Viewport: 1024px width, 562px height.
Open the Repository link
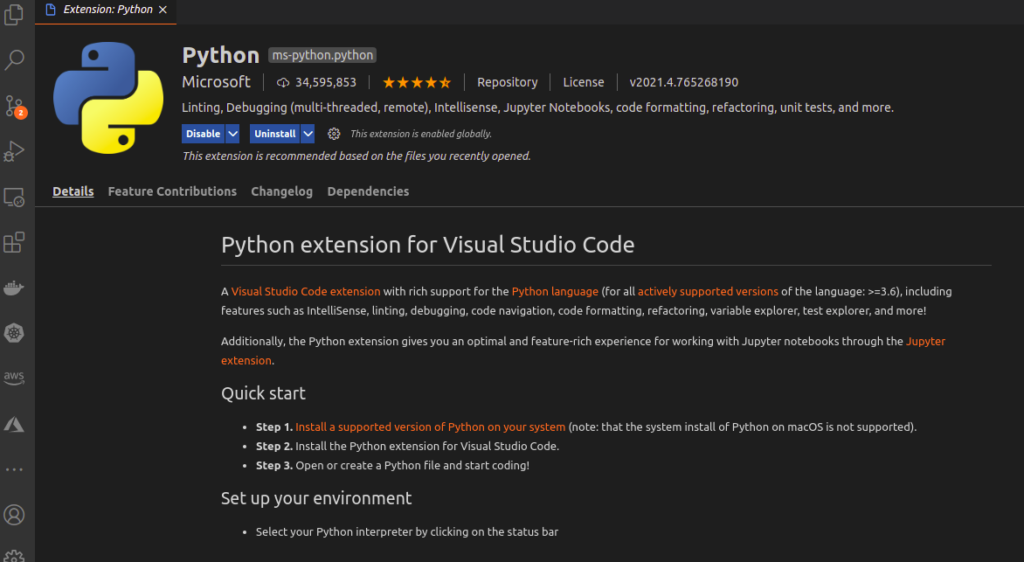click(x=507, y=82)
